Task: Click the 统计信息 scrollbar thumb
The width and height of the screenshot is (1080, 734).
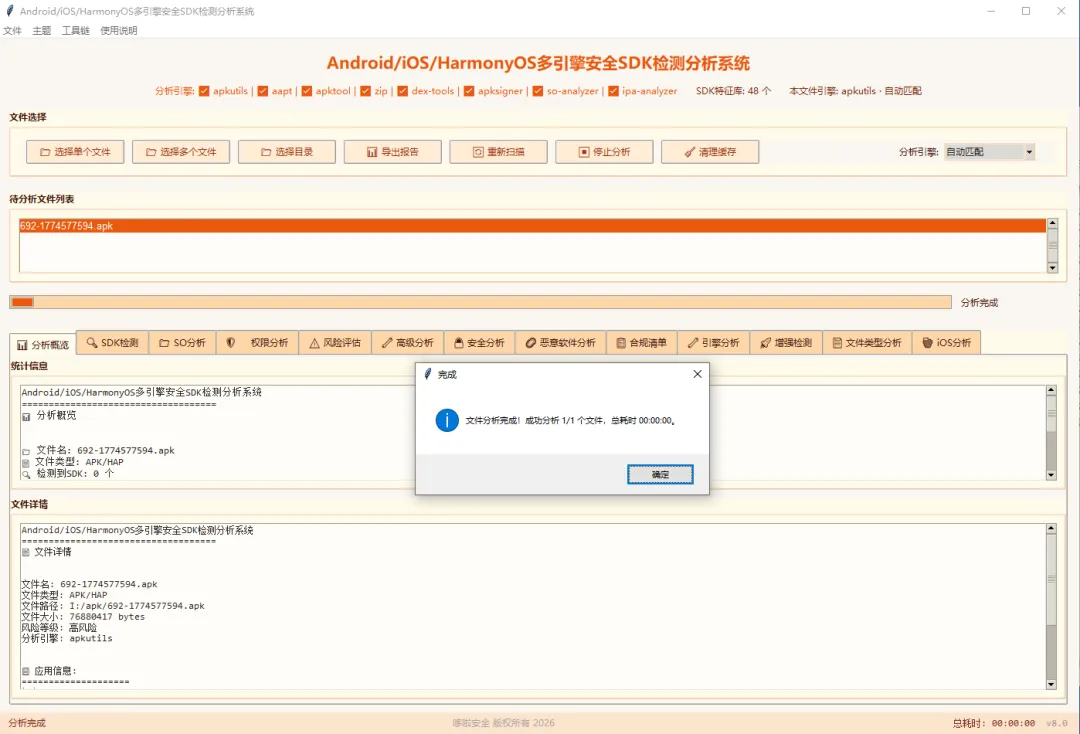Action: 1051,415
